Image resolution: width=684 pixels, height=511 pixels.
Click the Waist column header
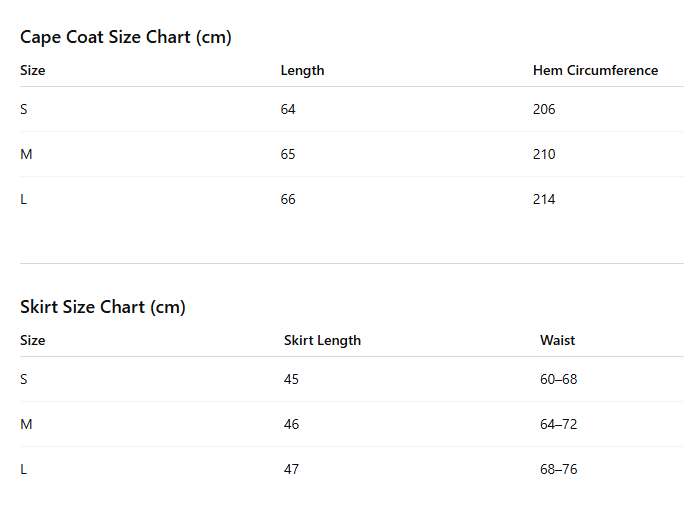pos(557,340)
